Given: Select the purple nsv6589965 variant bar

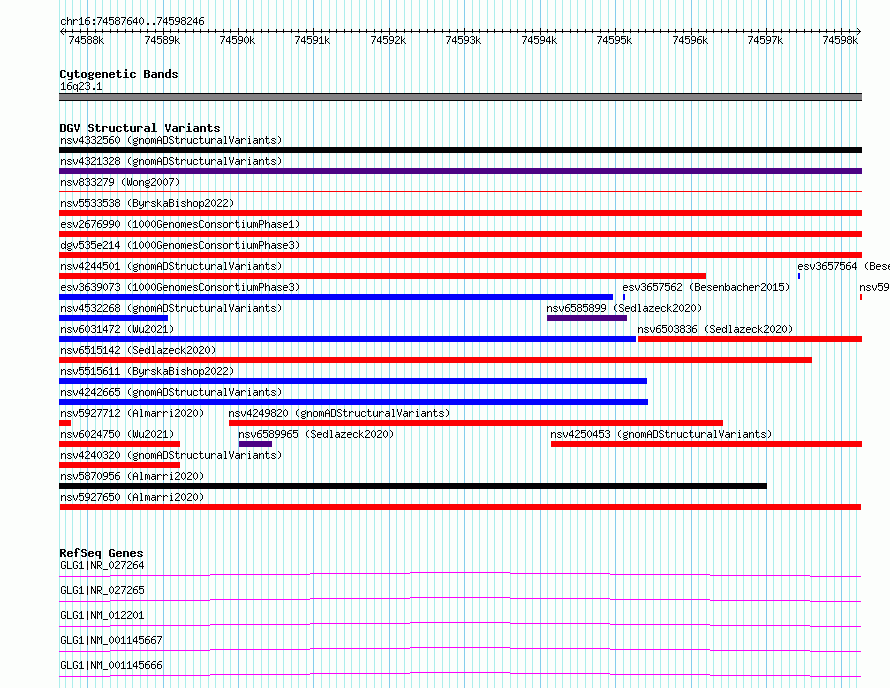Looking at the screenshot, I should 255,444.
